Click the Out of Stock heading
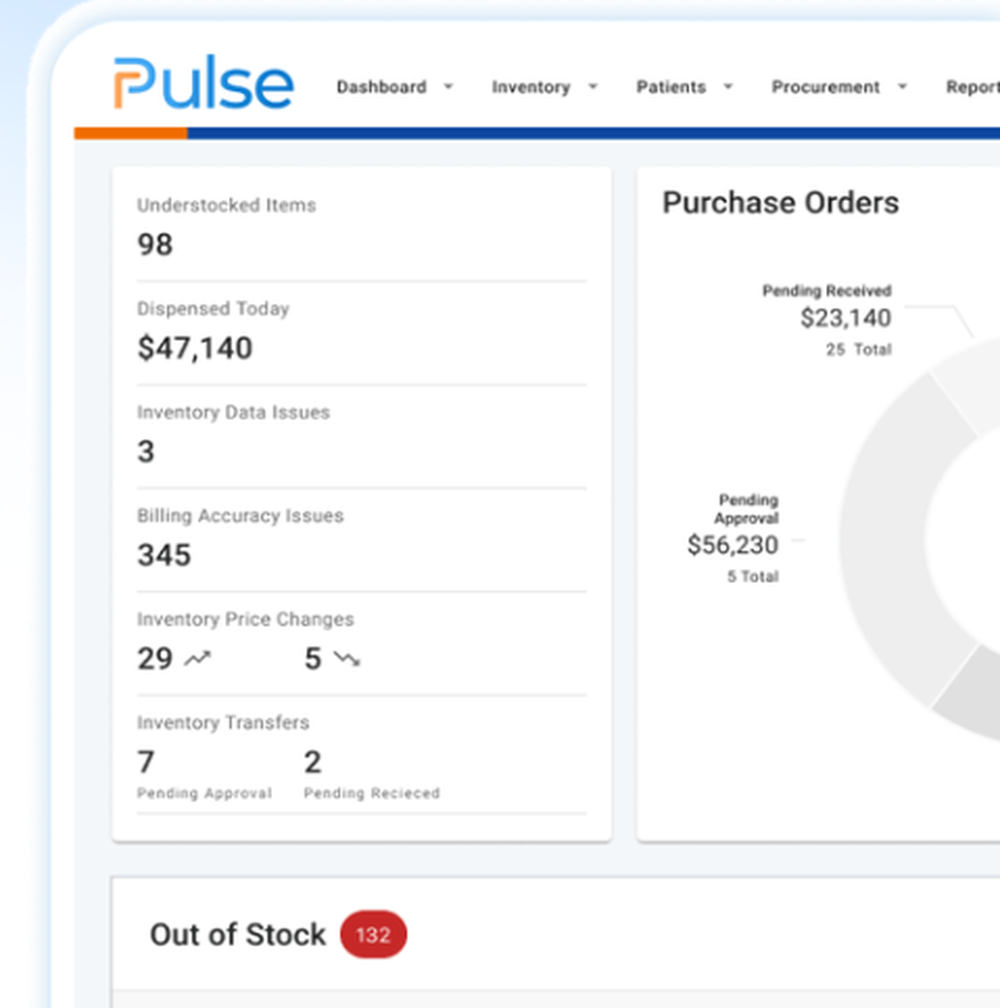 click(237, 934)
